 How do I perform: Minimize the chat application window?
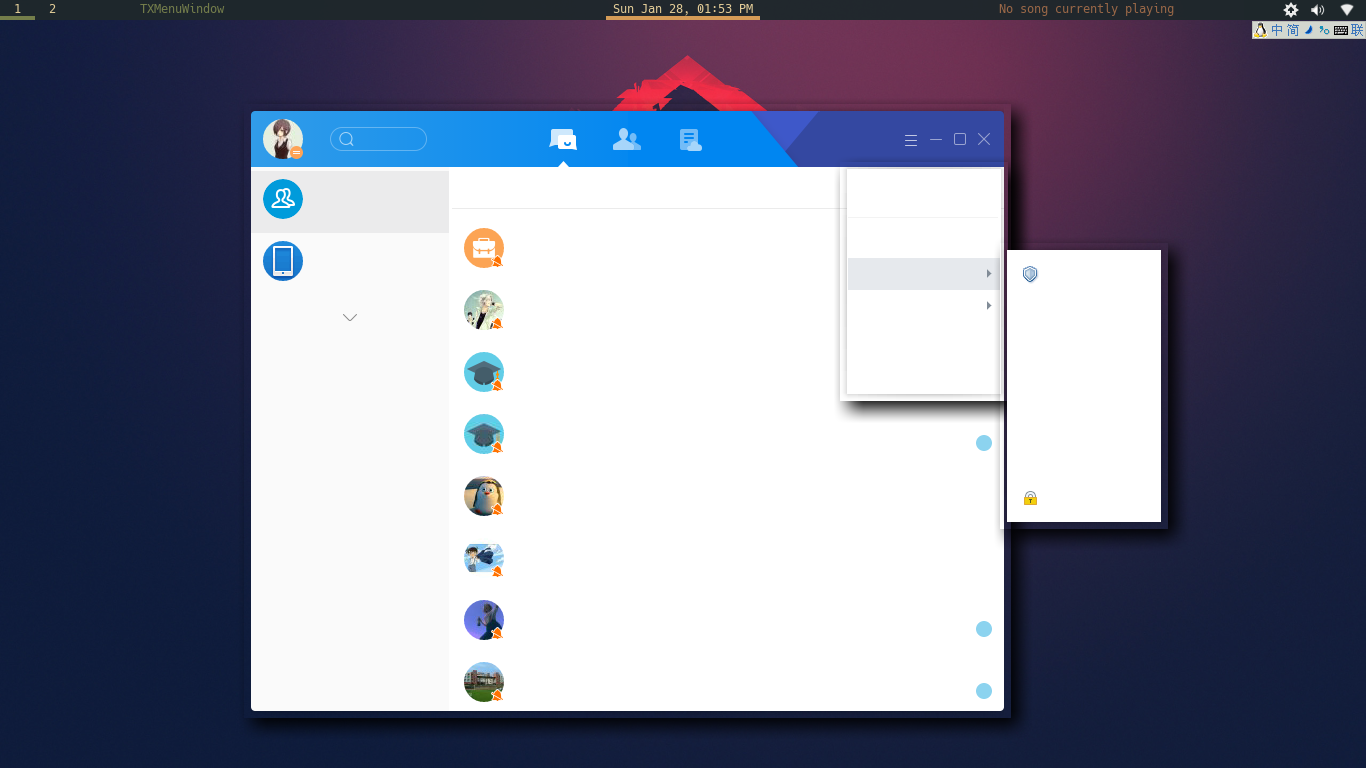(936, 140)
